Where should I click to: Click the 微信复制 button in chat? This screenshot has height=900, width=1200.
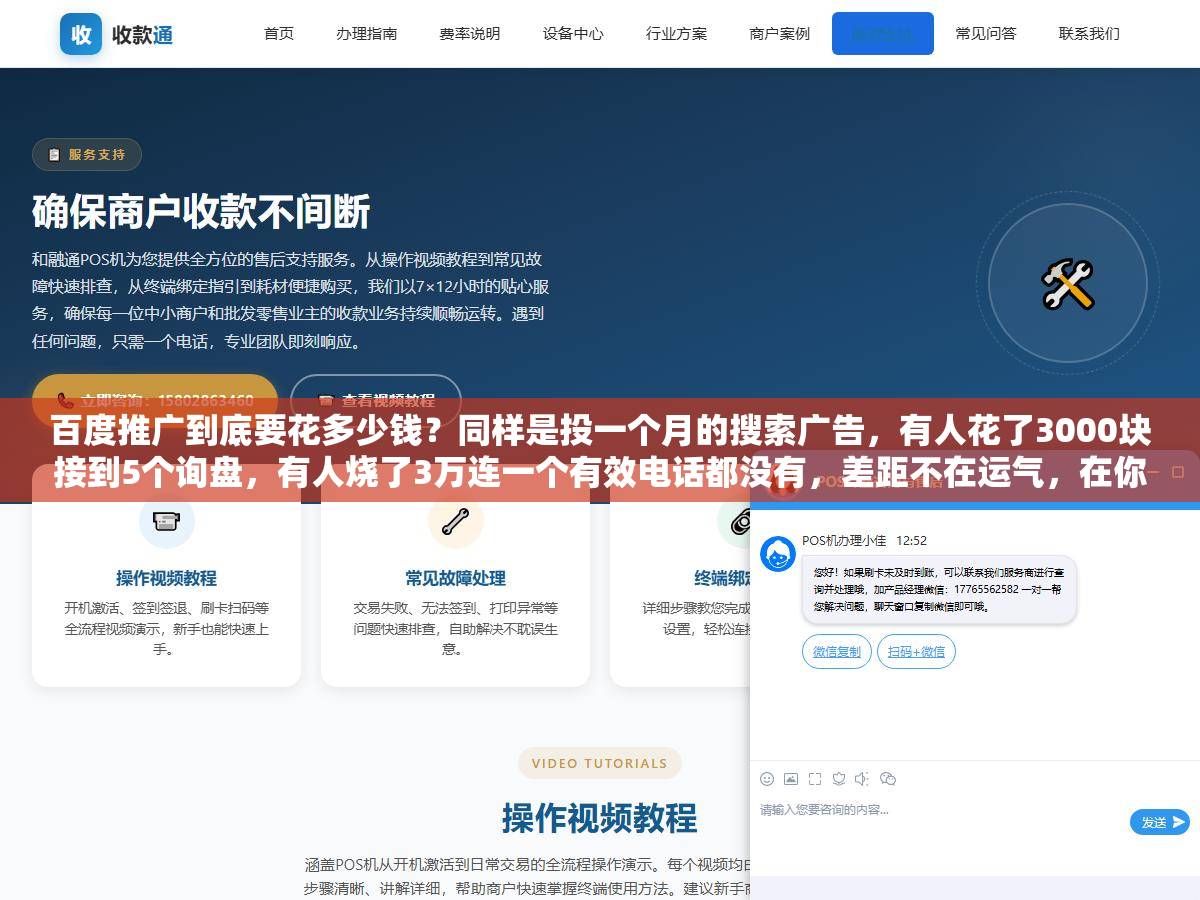837,652
